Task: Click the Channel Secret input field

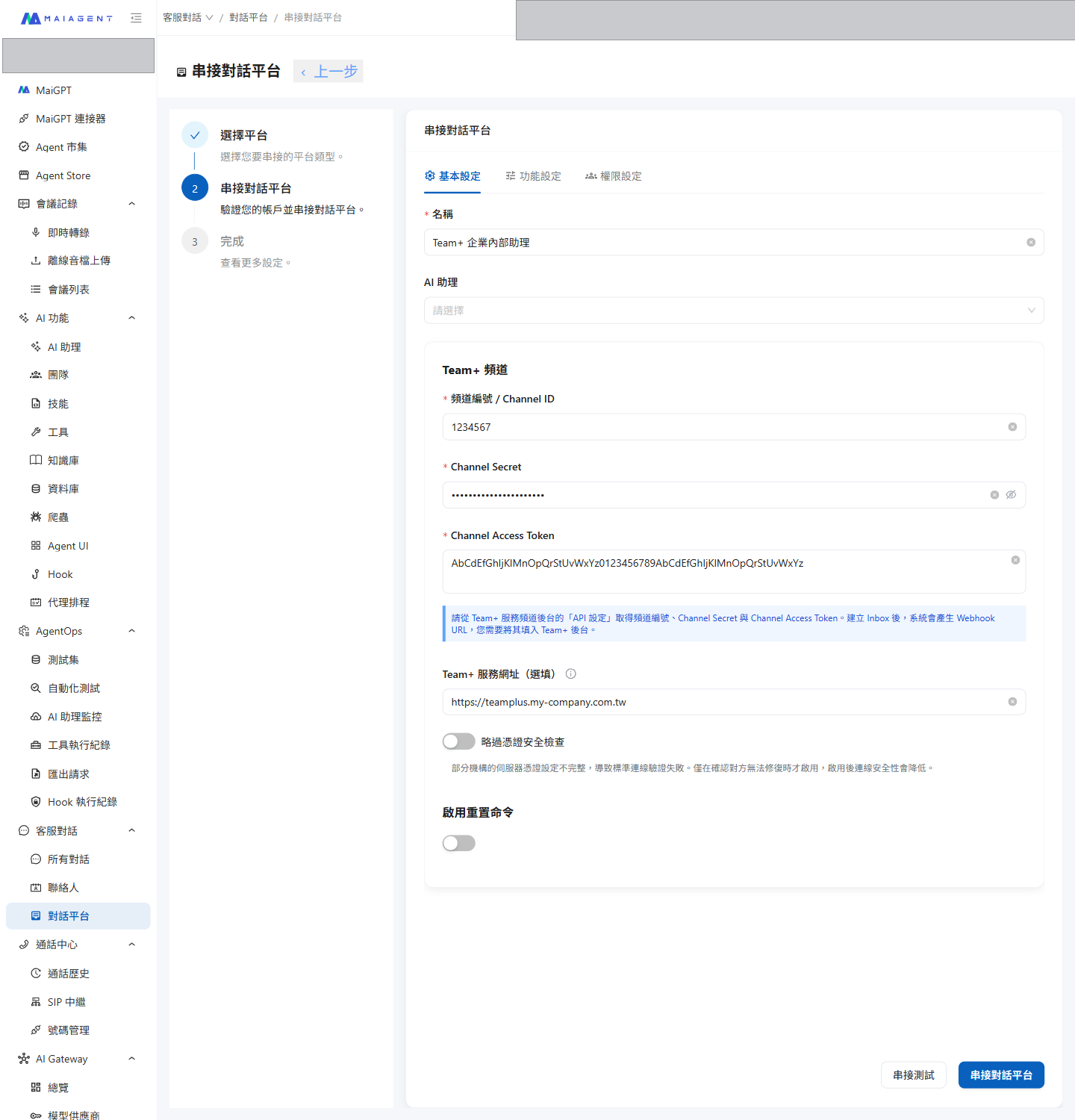Action: pos(734,495)
